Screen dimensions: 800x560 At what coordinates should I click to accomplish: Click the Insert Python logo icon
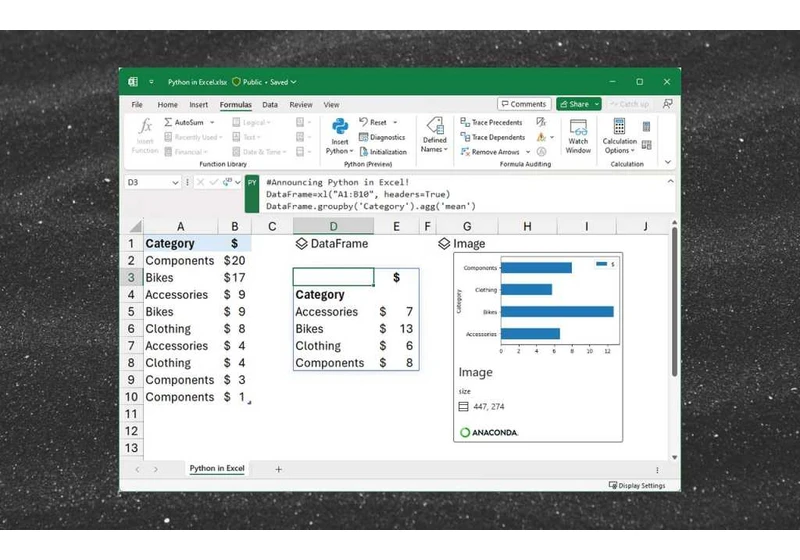pos(340,126)
